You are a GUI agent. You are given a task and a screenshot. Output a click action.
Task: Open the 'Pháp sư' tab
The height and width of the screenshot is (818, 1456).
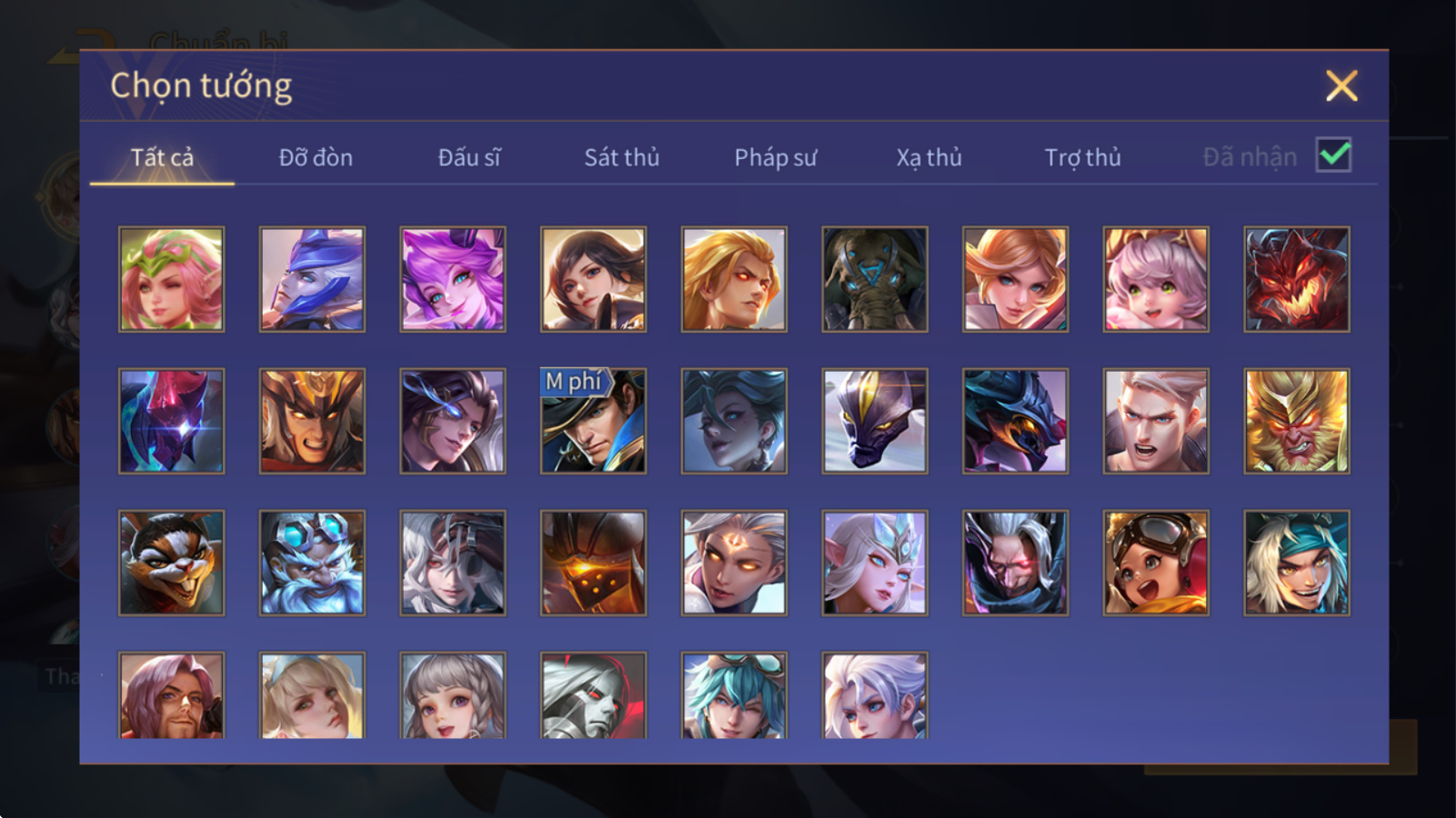click(776, 157)
